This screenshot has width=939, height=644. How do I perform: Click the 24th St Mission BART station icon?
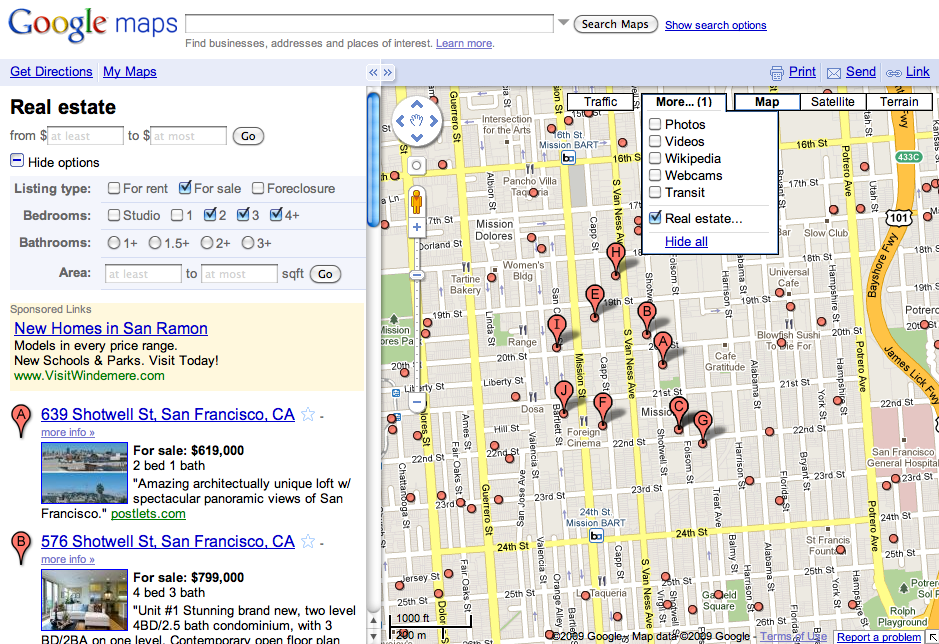click(596, 536)
